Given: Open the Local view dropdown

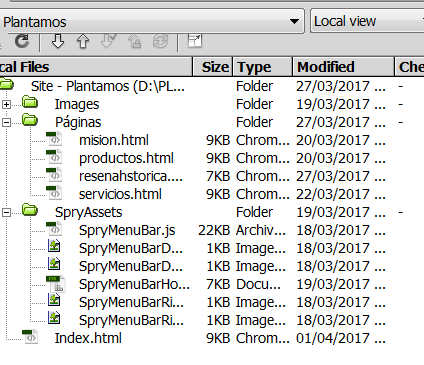Looking at the screenshot, I should 367,21.
